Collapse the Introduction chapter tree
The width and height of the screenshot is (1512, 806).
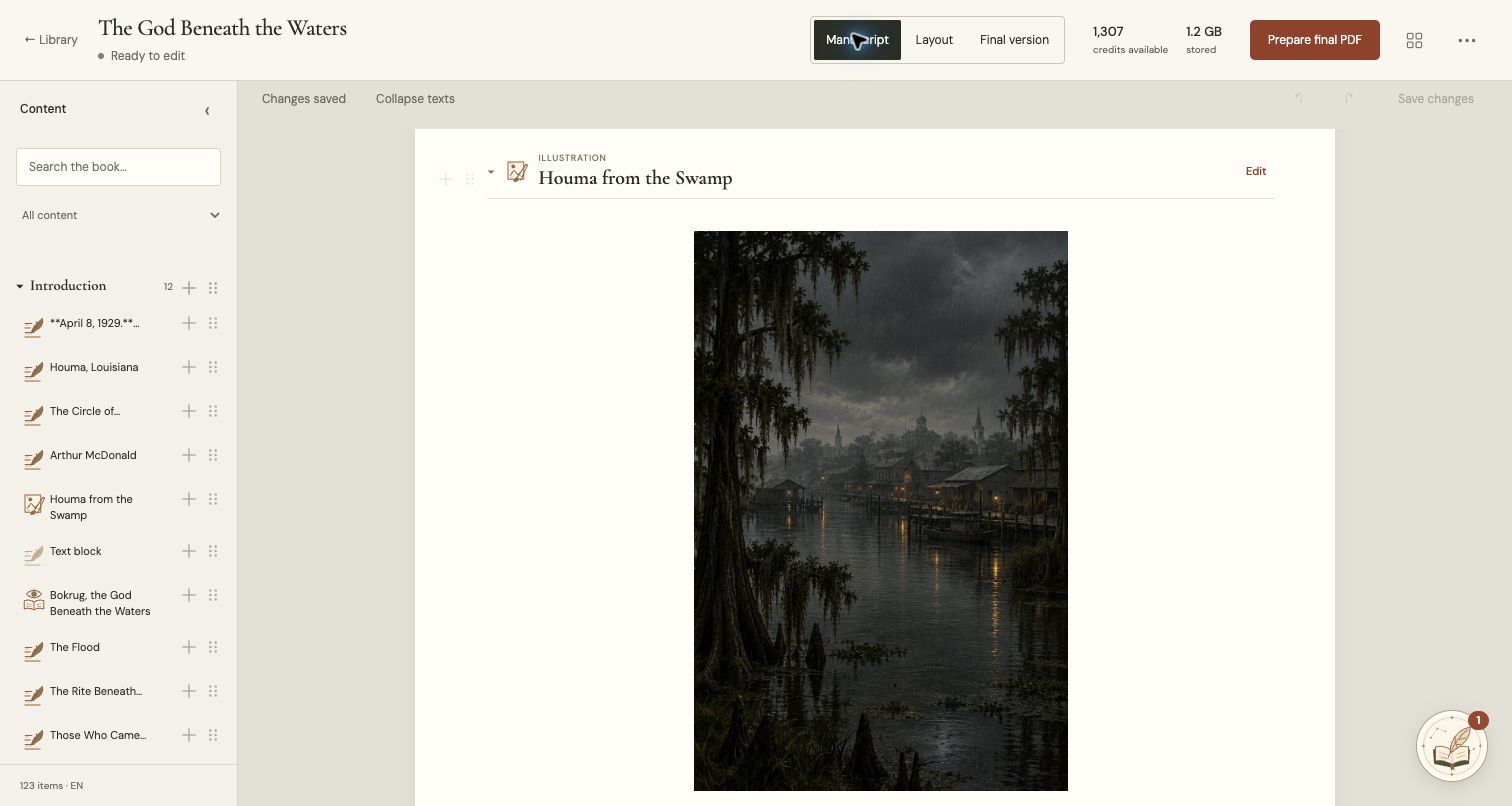point(19,286)
